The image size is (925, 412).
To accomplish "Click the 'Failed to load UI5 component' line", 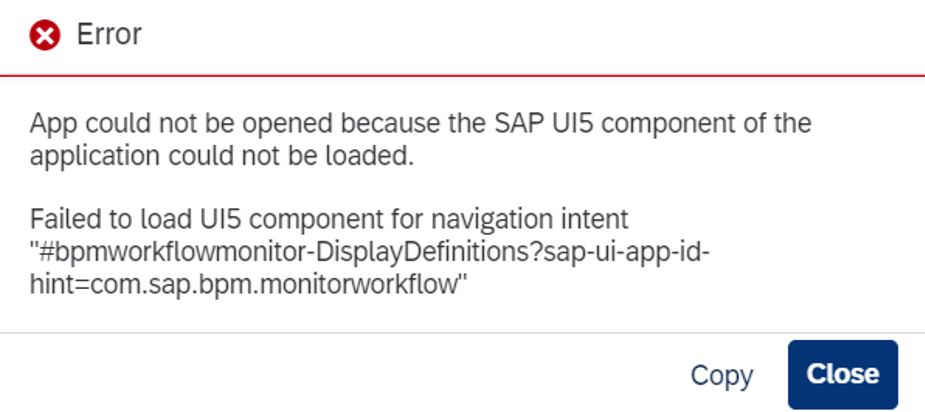I will pos(329,220).
